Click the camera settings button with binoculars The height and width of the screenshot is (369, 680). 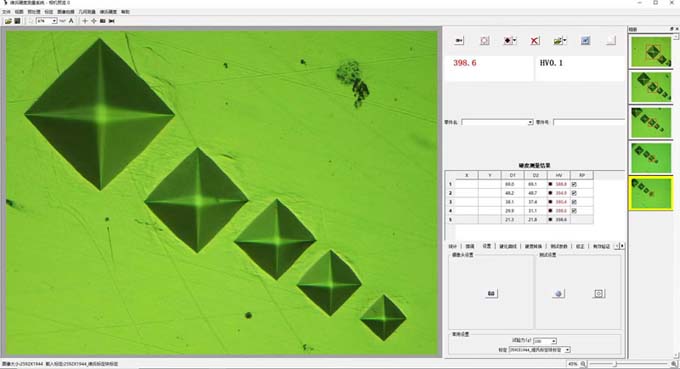(491, 294)
